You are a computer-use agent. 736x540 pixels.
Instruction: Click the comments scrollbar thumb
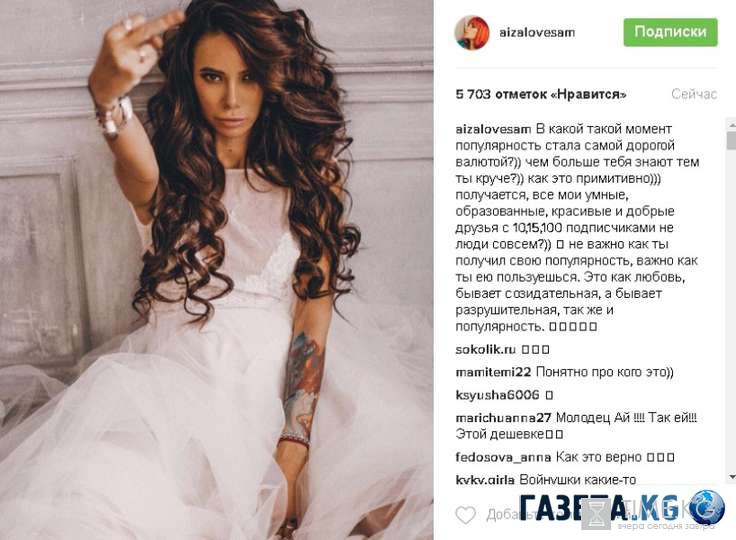(731, 140)
